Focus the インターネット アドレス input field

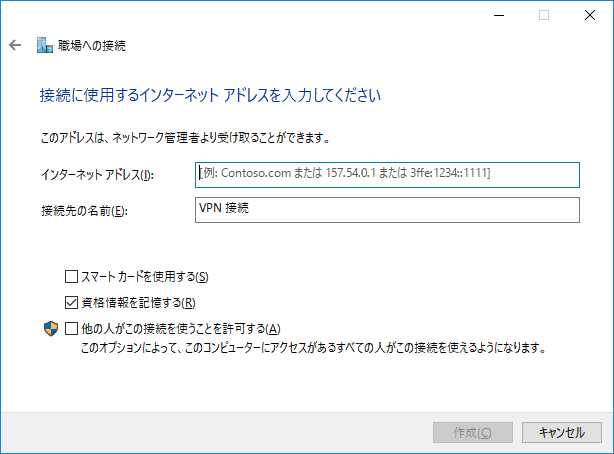(387, 175)
